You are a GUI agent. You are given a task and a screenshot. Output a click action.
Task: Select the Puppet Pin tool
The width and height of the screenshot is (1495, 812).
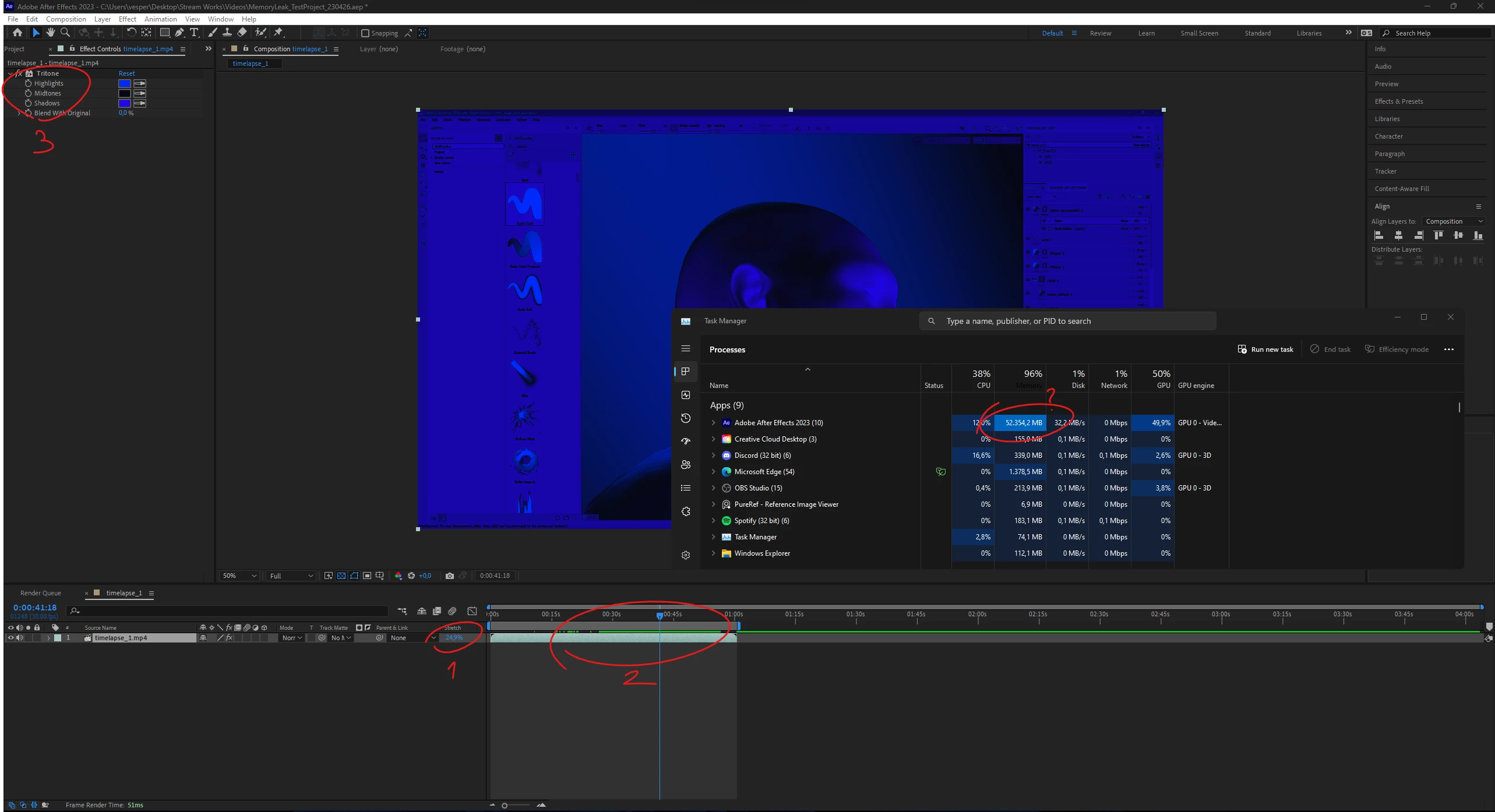pyautogui.click(x=278, y=33)
